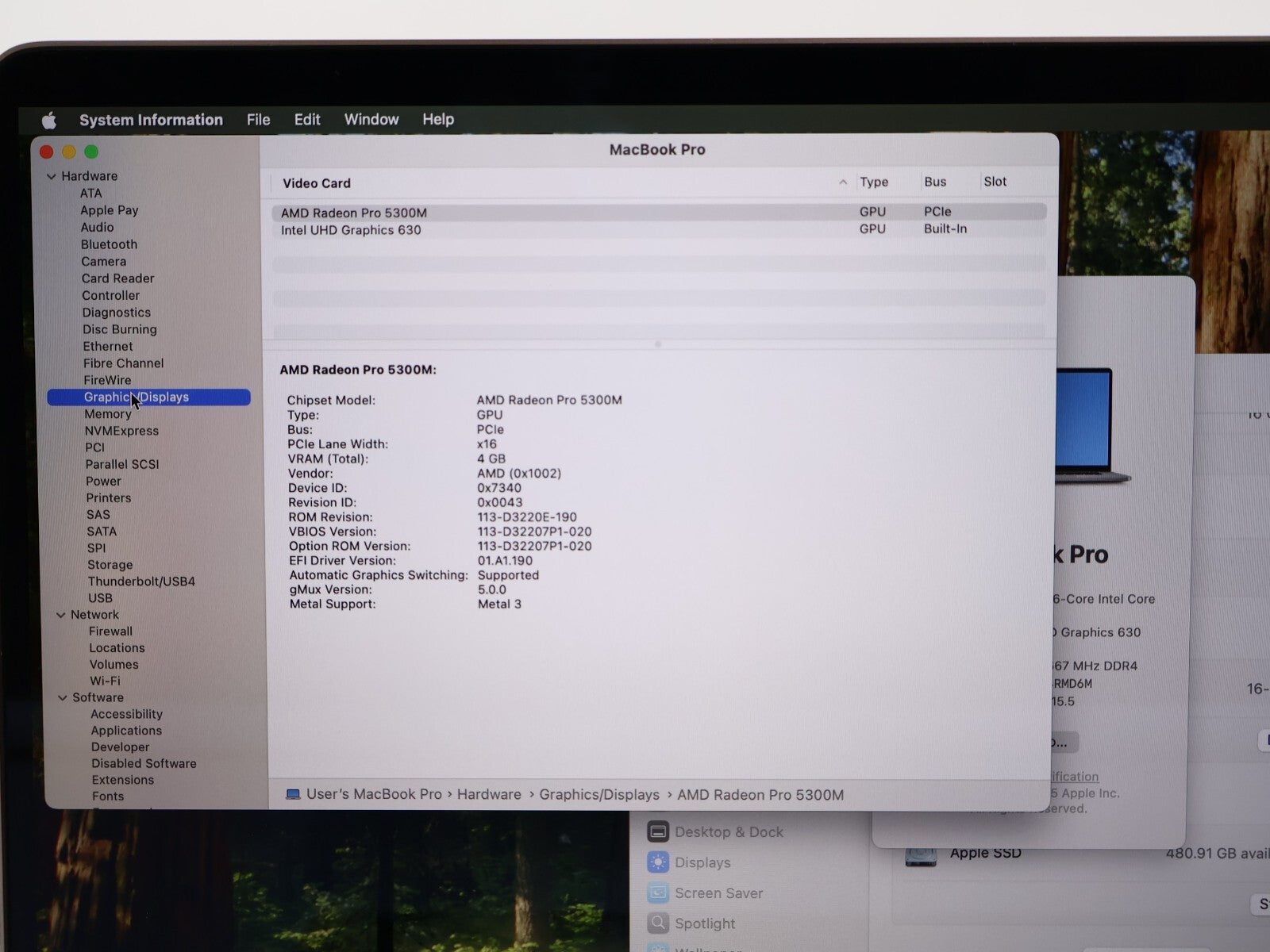The height and width of the screenshot is (952, 1270).
Task: Select Camera in the sidebar
Action: 103,262
